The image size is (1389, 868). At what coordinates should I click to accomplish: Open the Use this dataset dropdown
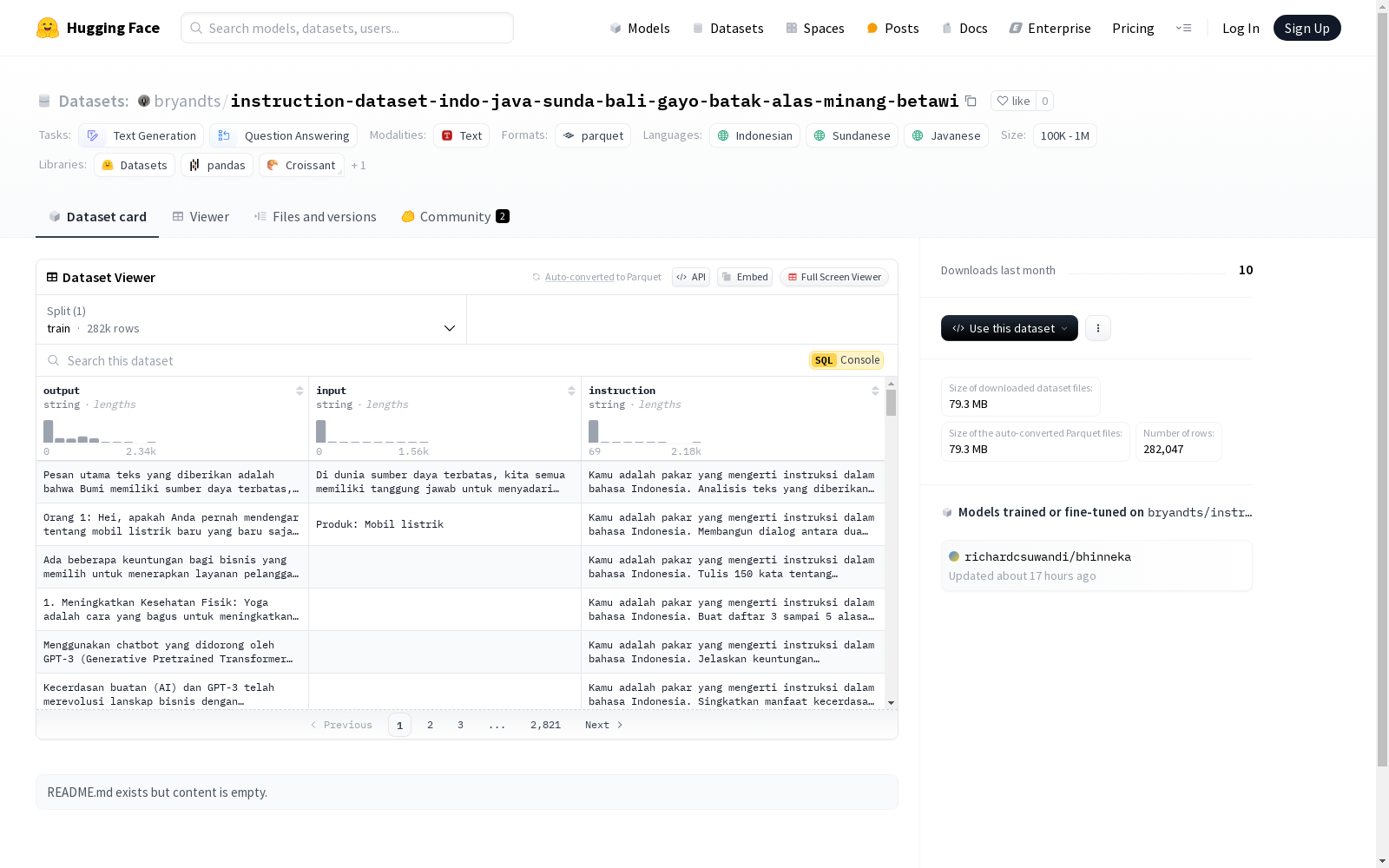click(x=1010, y=328)
